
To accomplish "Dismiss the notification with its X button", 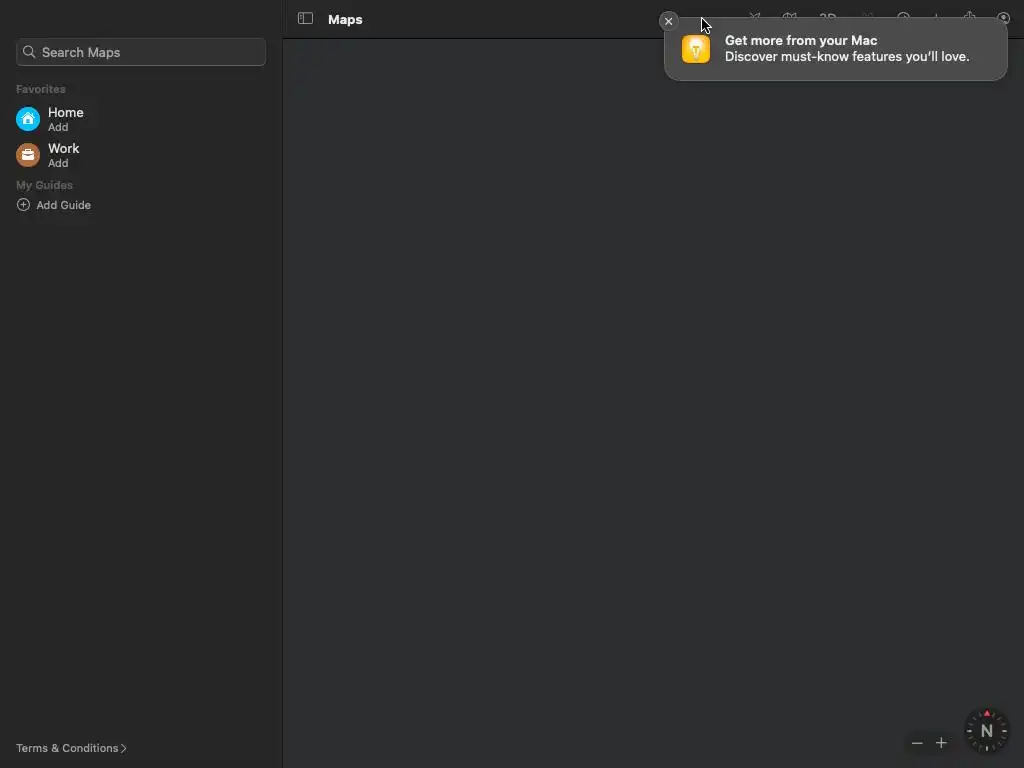I will click(668, 22).
